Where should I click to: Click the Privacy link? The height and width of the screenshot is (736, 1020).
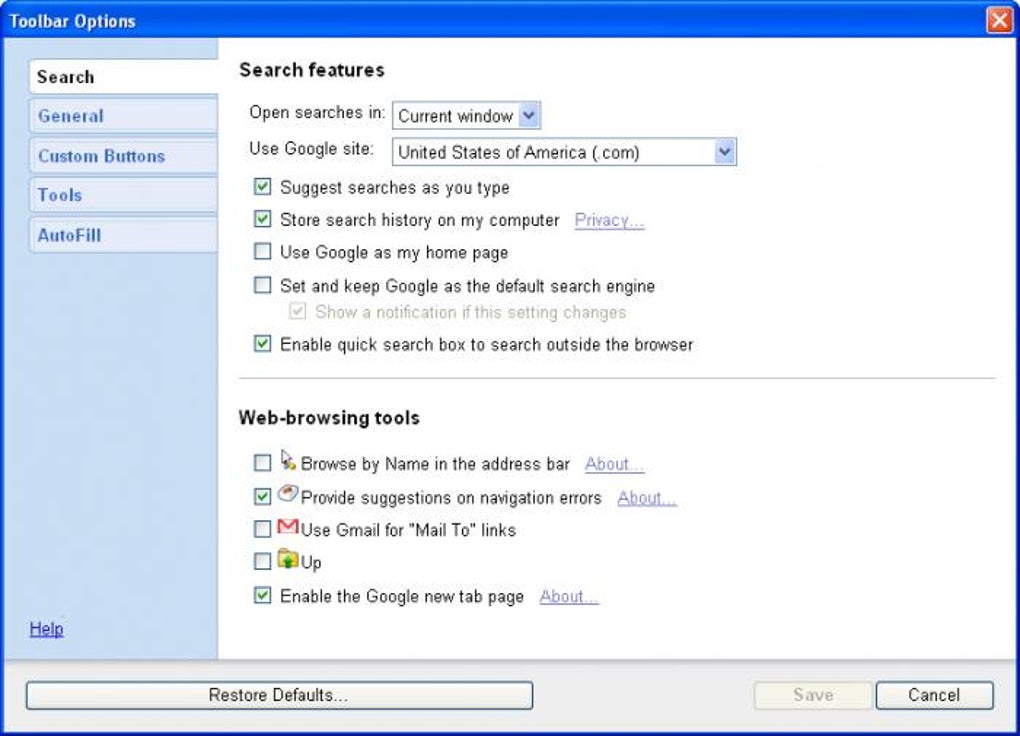point(609,221)
